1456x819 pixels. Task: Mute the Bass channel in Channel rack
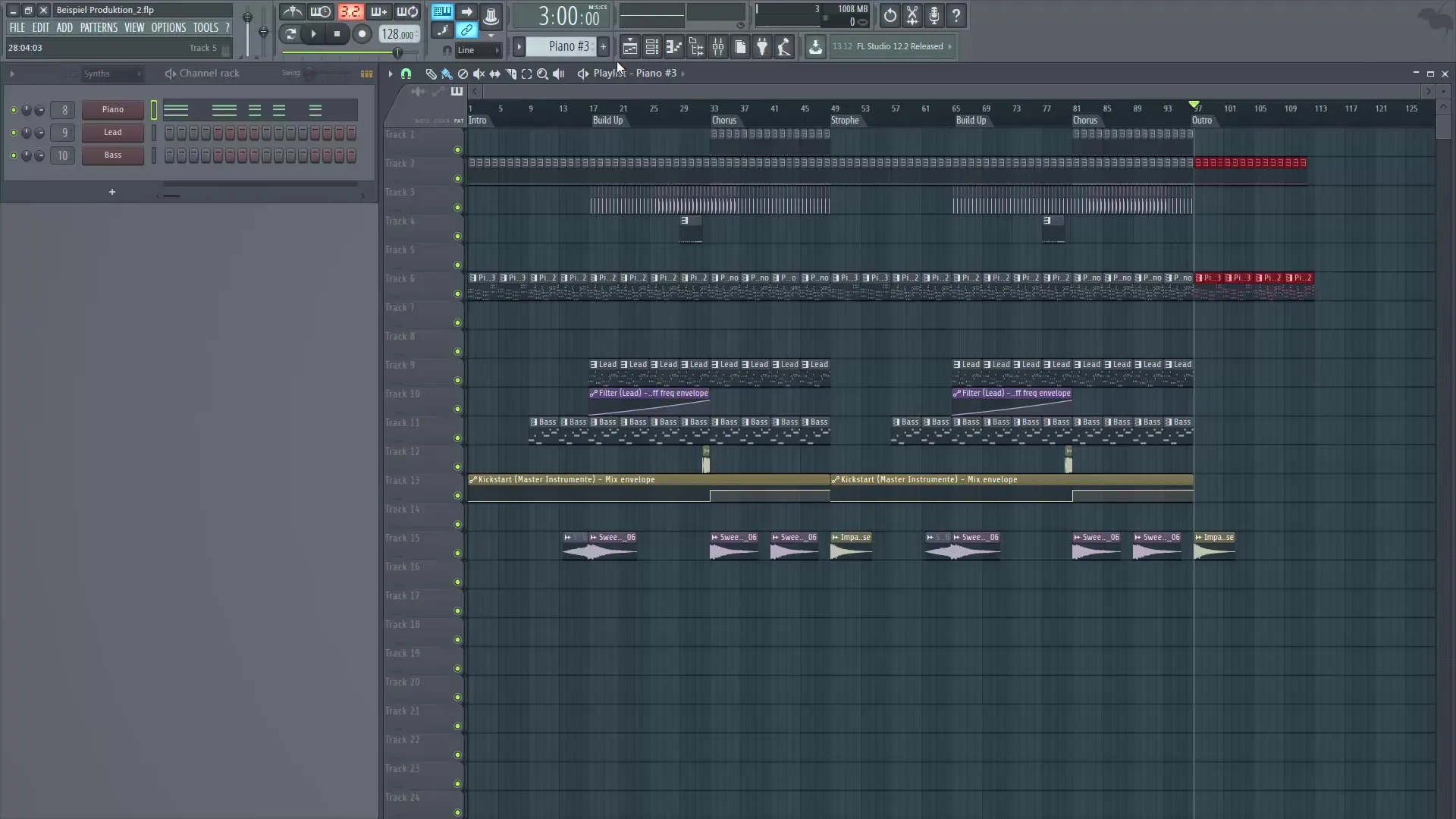pyautogui.click(x=14, y=155)
